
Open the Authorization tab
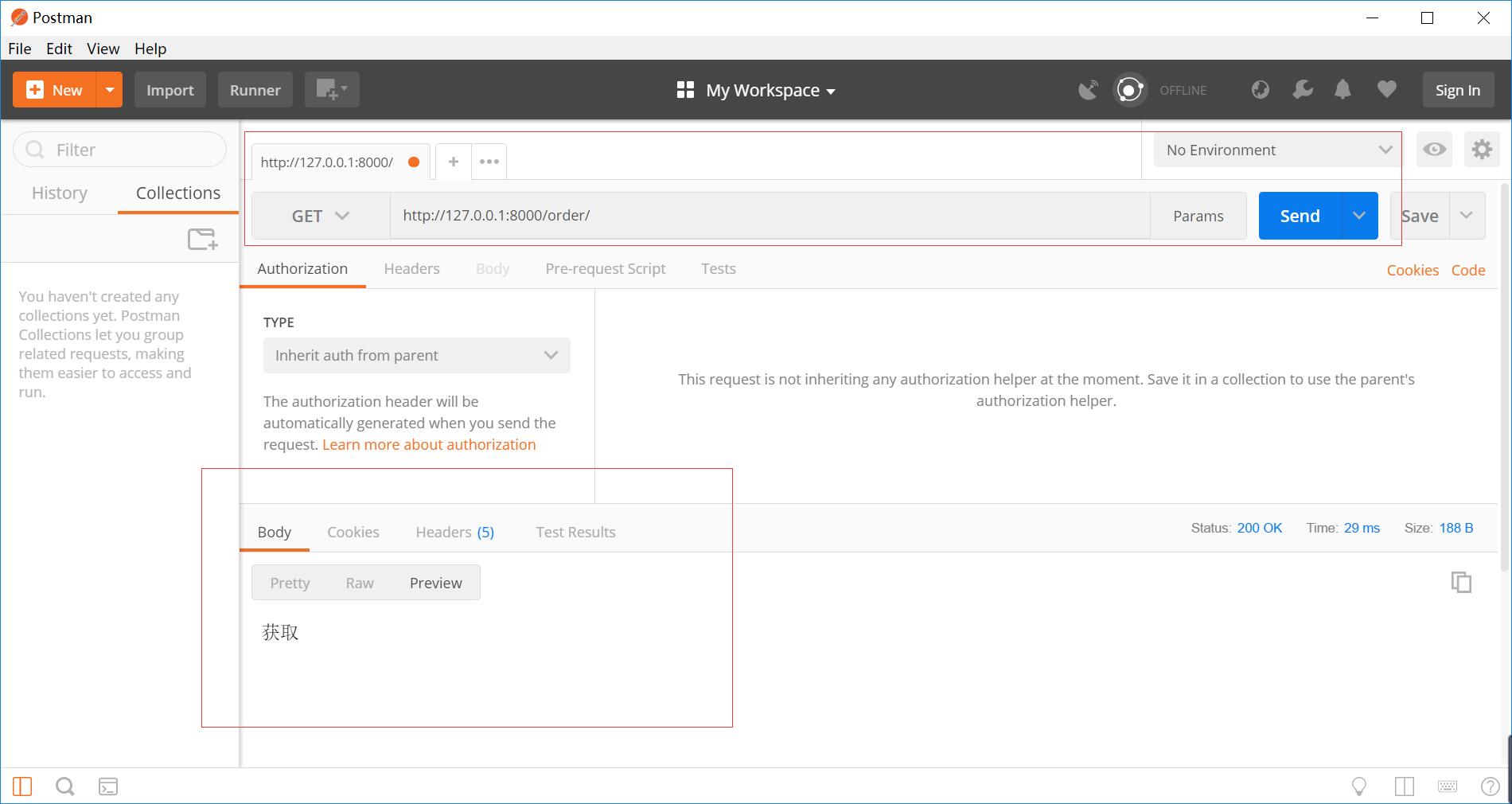pos(302,268)
